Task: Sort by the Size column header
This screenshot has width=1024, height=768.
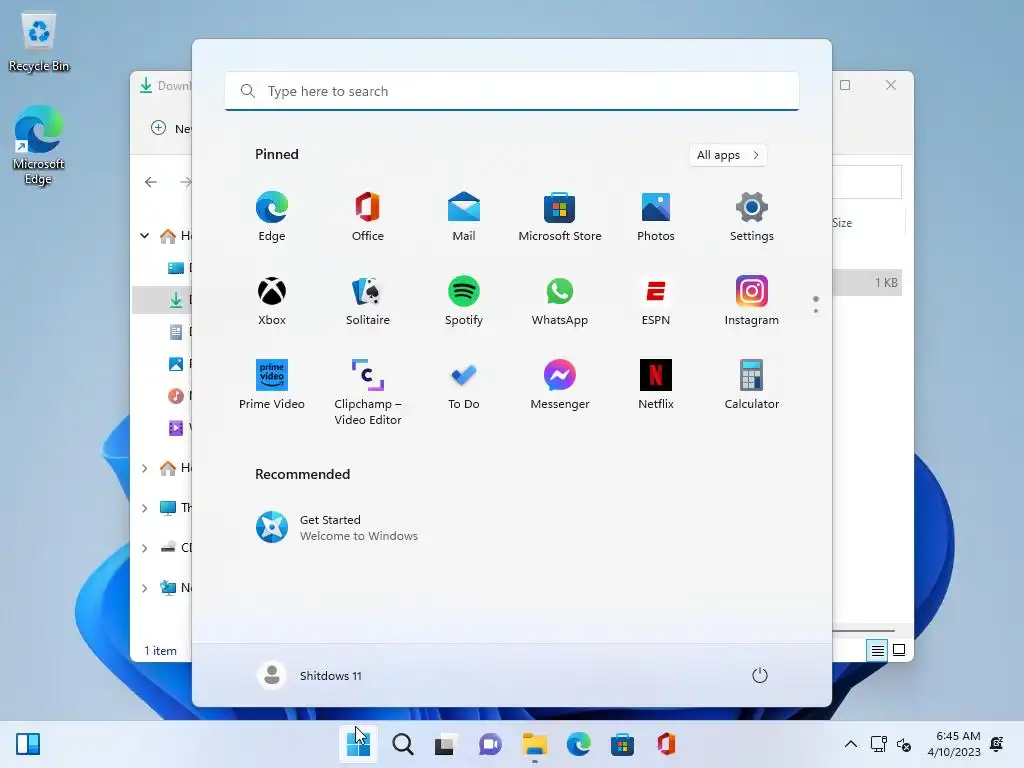Action: (x=842, y=223)
